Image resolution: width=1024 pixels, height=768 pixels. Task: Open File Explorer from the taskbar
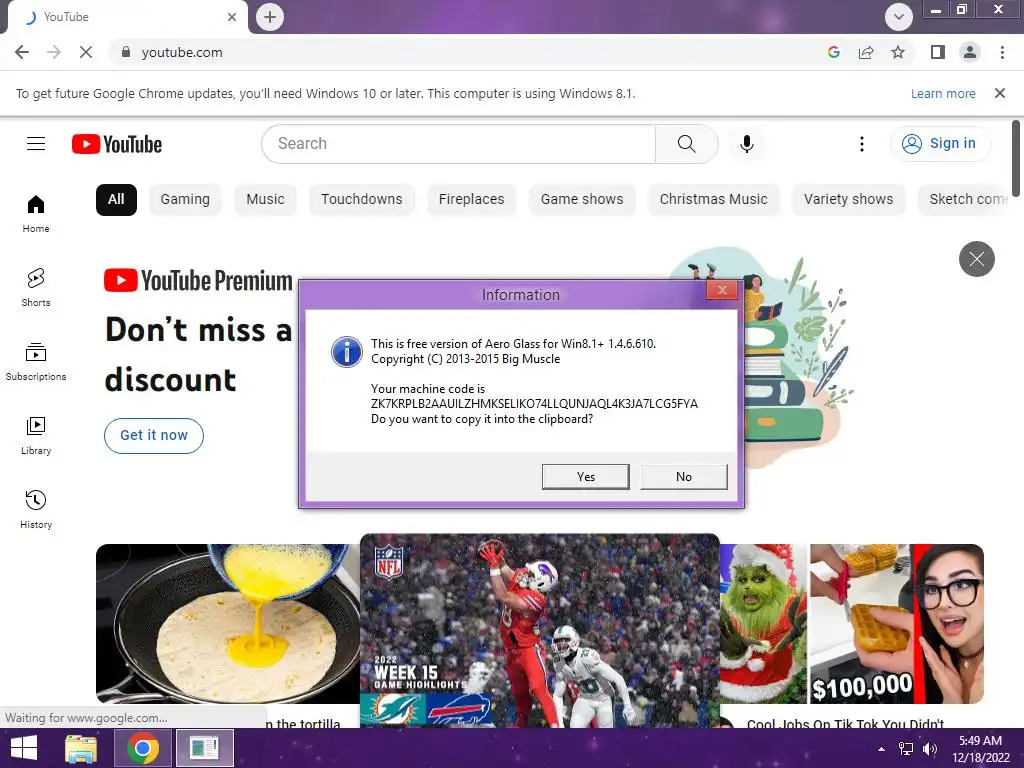[x=81, y=748]
